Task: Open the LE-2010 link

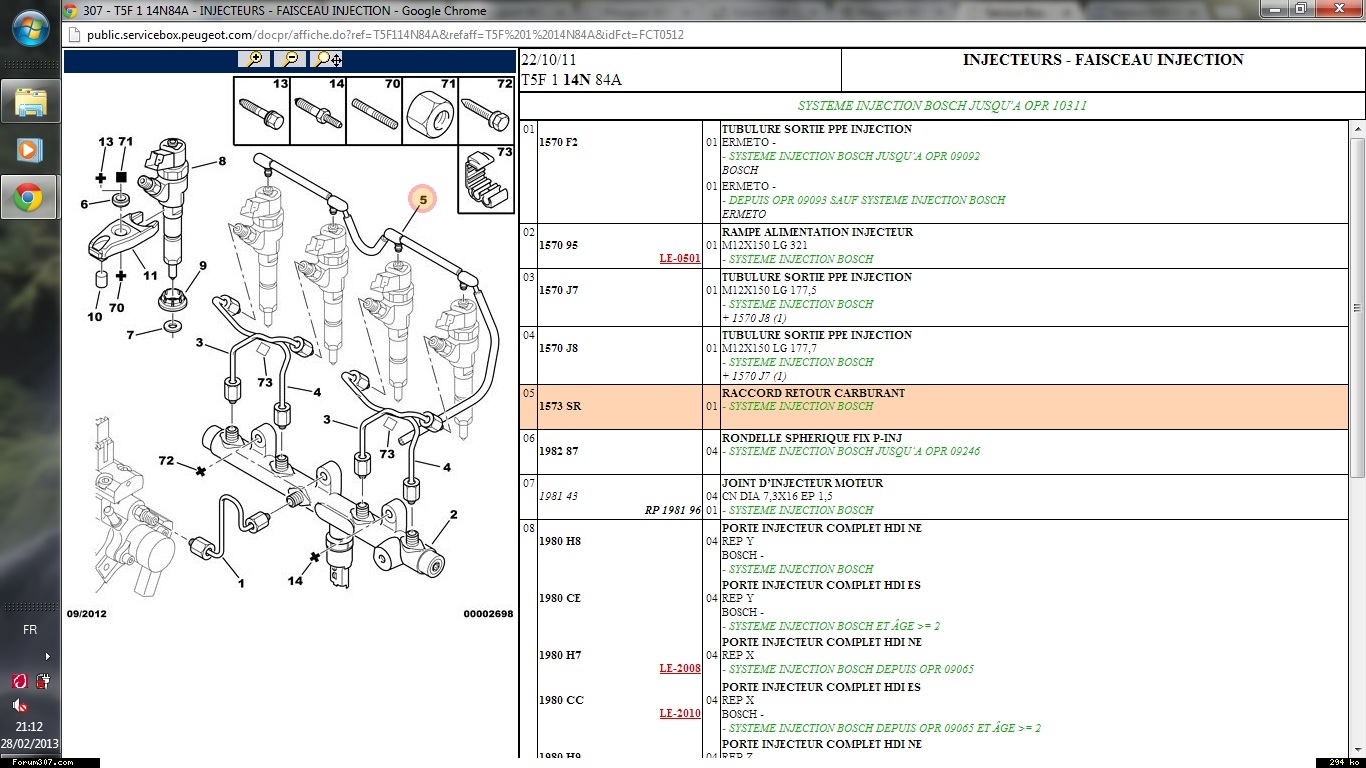Action: click(x=680, y=713)
